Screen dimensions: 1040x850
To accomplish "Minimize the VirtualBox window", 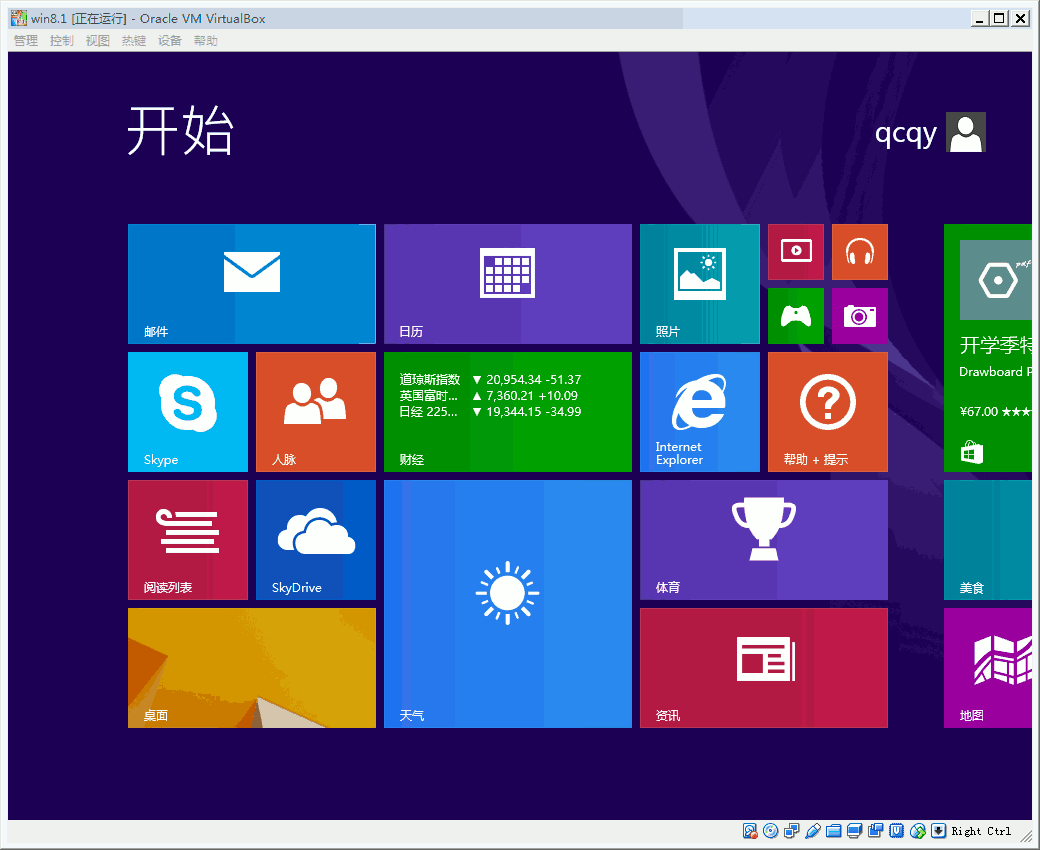I will [979, 19].
